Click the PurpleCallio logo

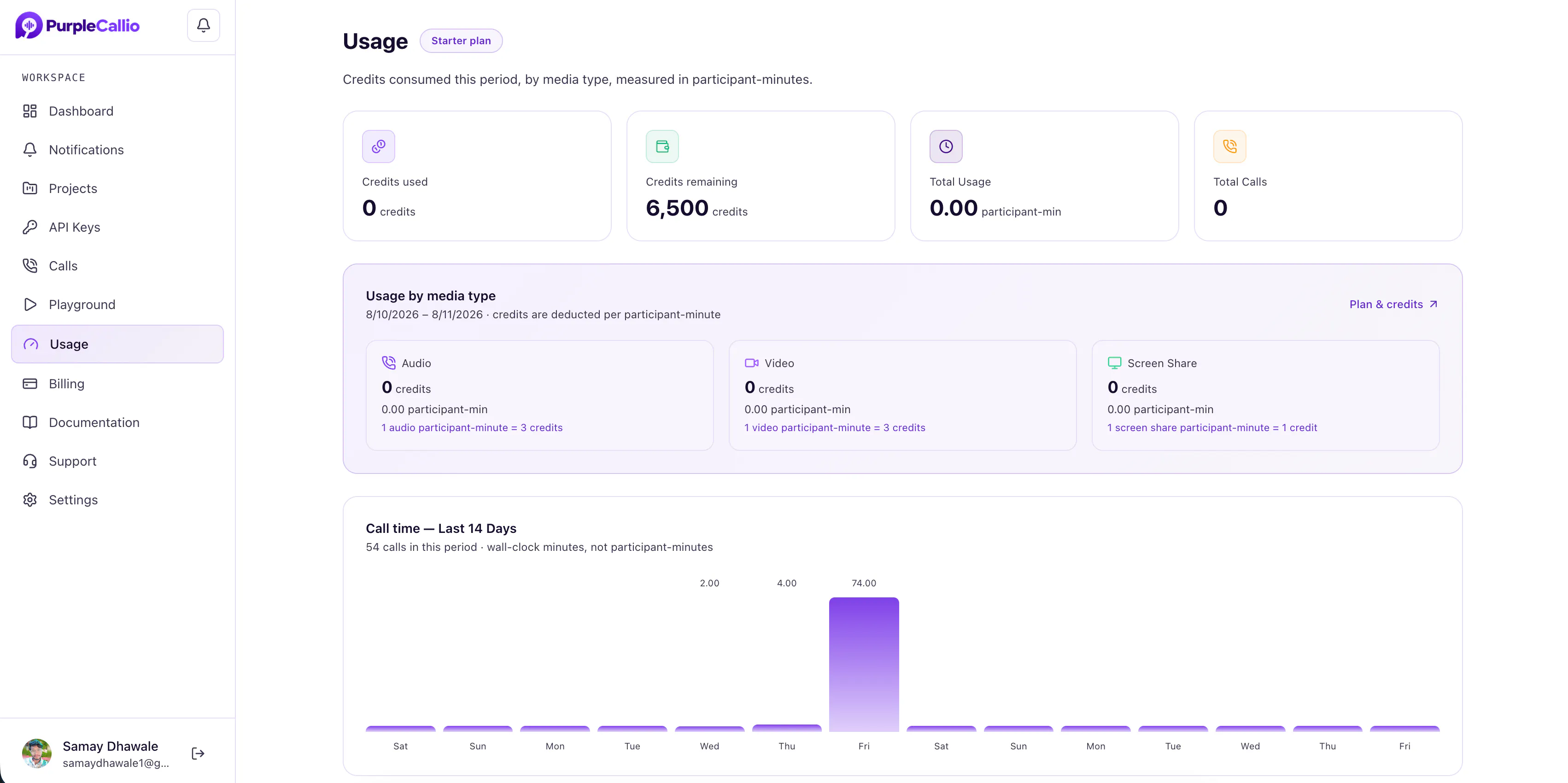(77, 26)
